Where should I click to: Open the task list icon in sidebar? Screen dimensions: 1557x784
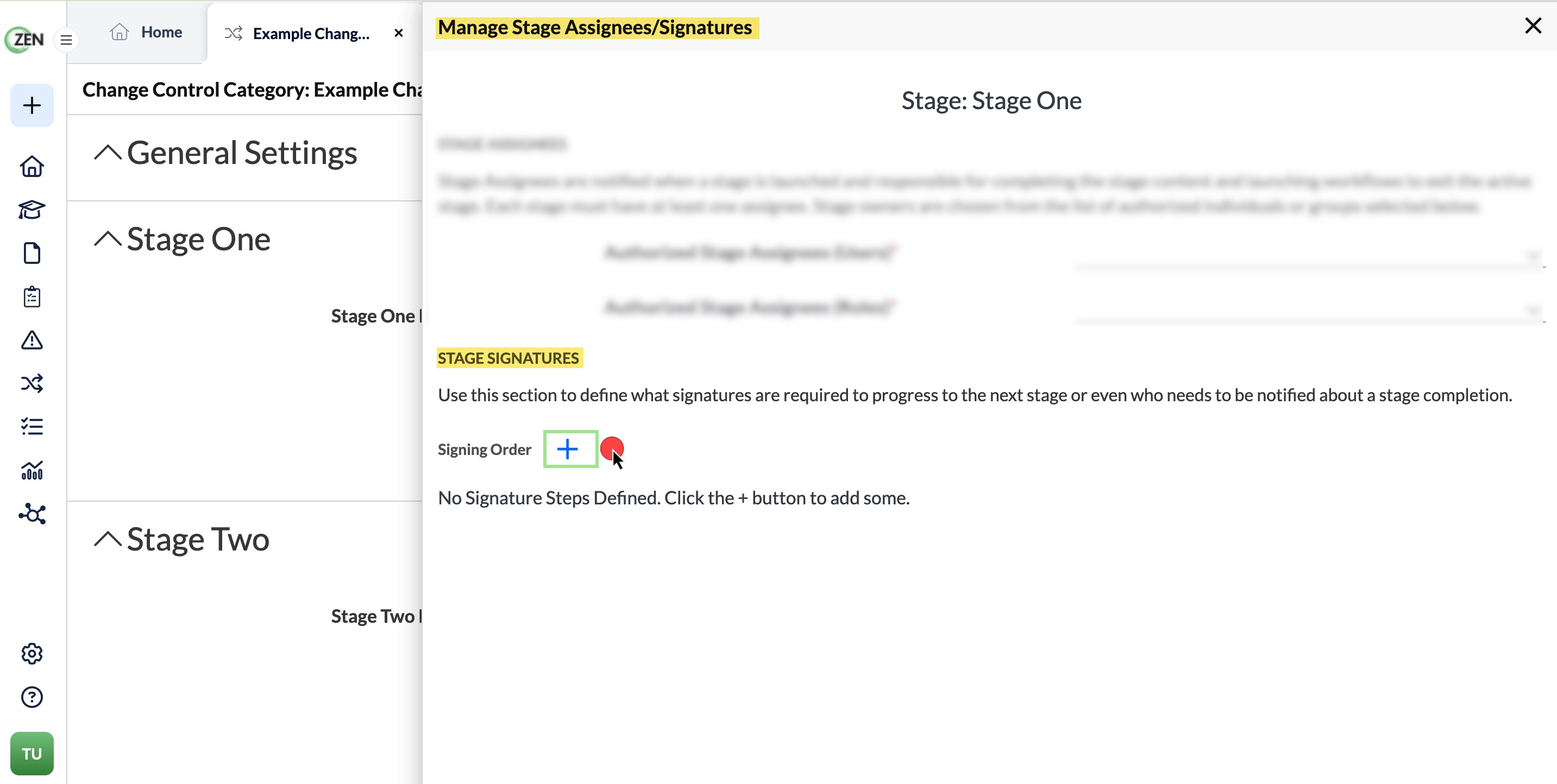[x=32, y=427]
